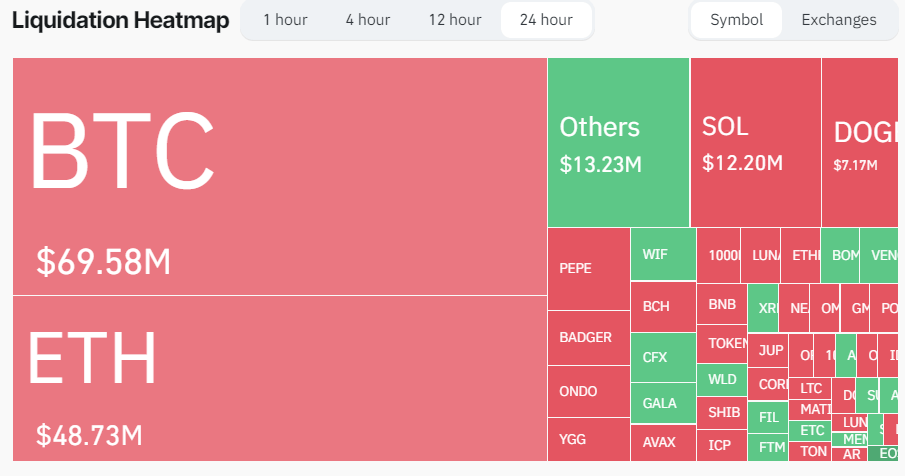Click the green CFX tile
The height and width of the screenshot is (476, 905).
(x=662, y=356)
